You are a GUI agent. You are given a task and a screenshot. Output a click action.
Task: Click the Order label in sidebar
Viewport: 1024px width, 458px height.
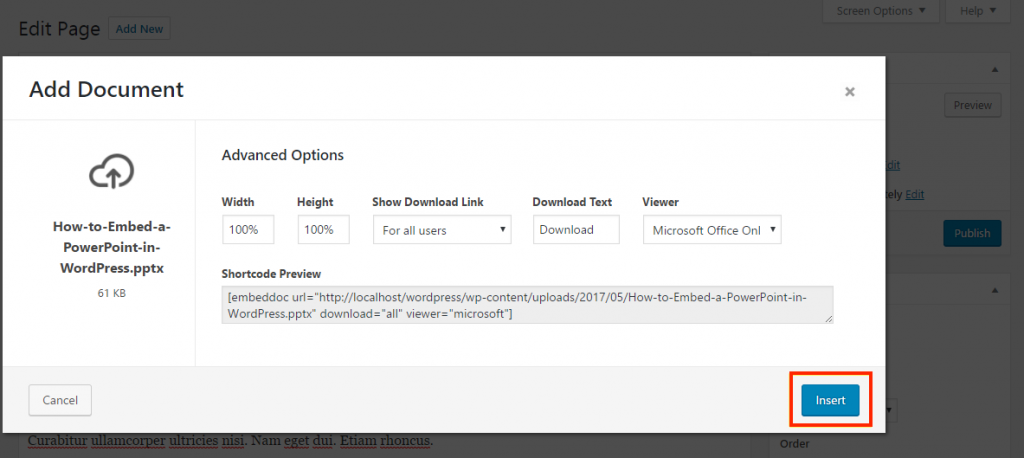794,444
